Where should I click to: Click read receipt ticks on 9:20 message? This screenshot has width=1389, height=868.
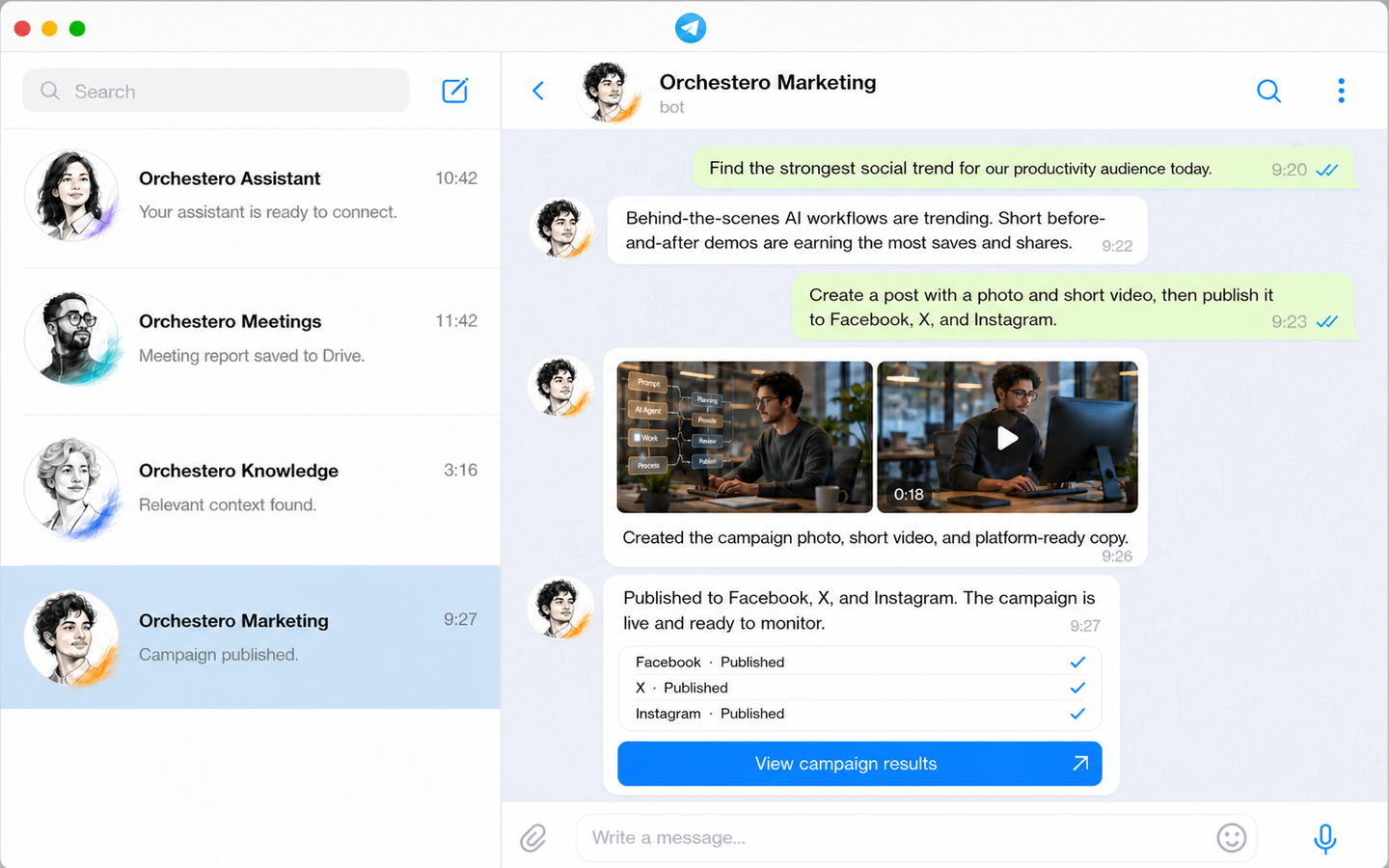coord(1327,170)
